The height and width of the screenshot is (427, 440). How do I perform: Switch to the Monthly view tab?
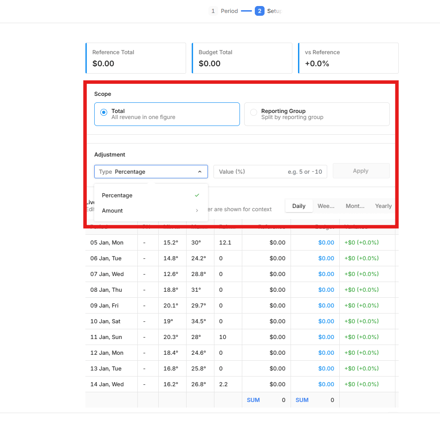click(355, 206)
